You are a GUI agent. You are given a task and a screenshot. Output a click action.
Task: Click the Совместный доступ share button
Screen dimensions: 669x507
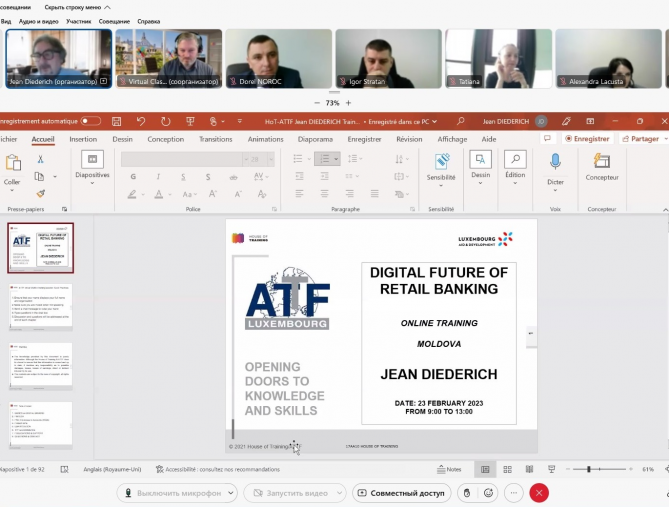click(x=401, y=492)
